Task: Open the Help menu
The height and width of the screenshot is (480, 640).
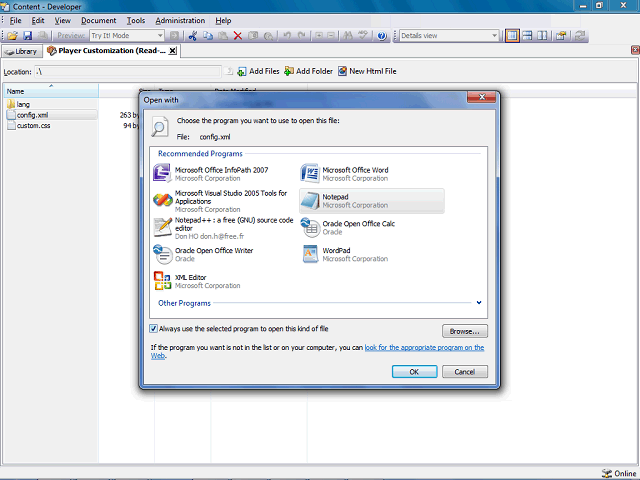Action: [x=223, y=20]
